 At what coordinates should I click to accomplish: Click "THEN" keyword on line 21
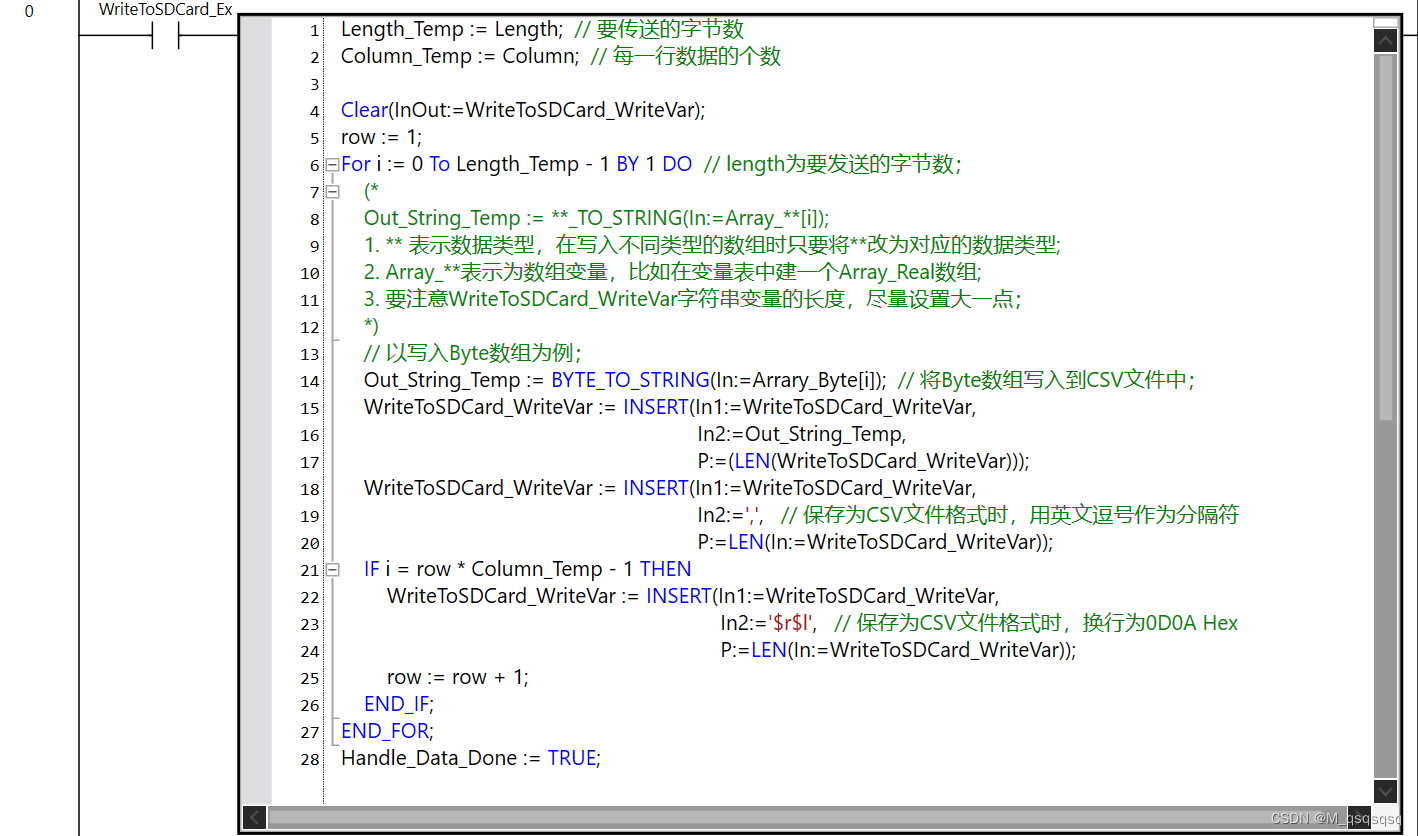click(666, 570)
